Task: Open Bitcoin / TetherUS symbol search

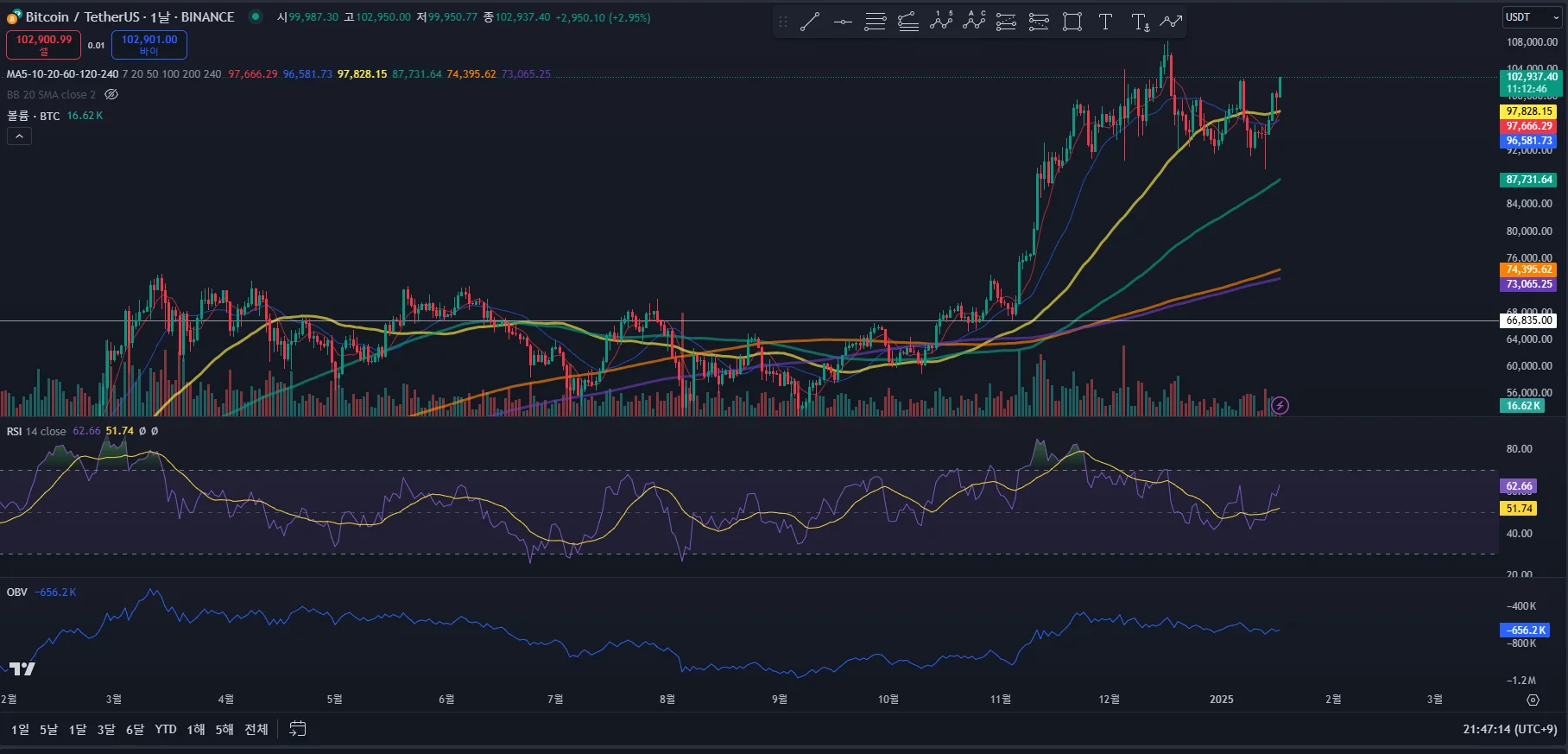Action: tap(130, 17)
